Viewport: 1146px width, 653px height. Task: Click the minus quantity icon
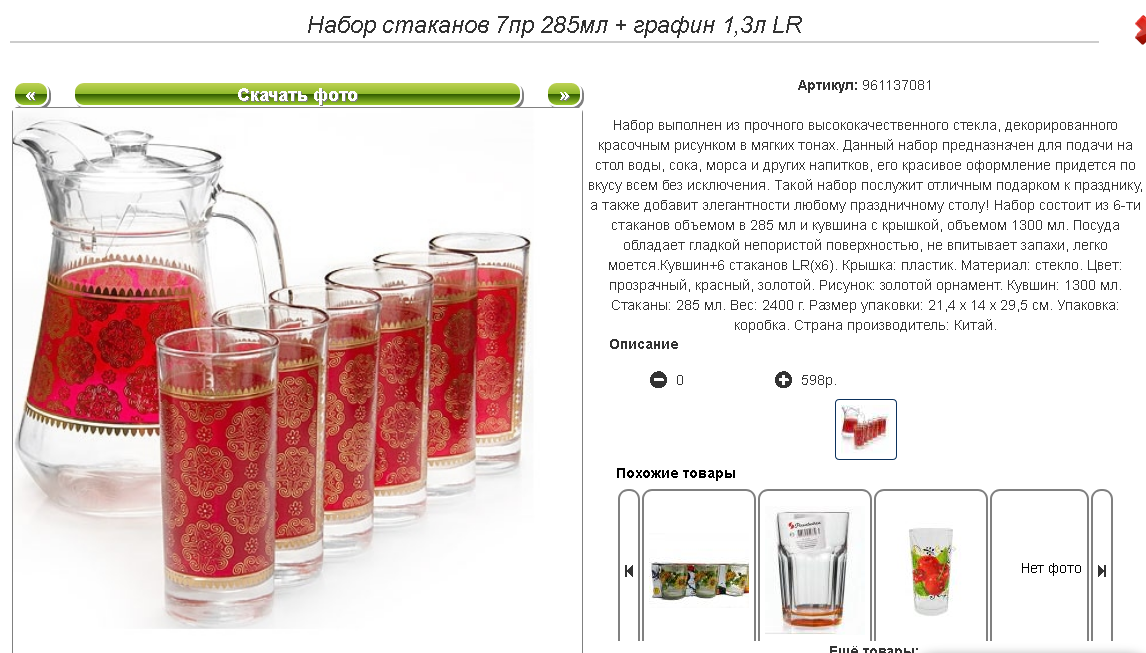659,380
